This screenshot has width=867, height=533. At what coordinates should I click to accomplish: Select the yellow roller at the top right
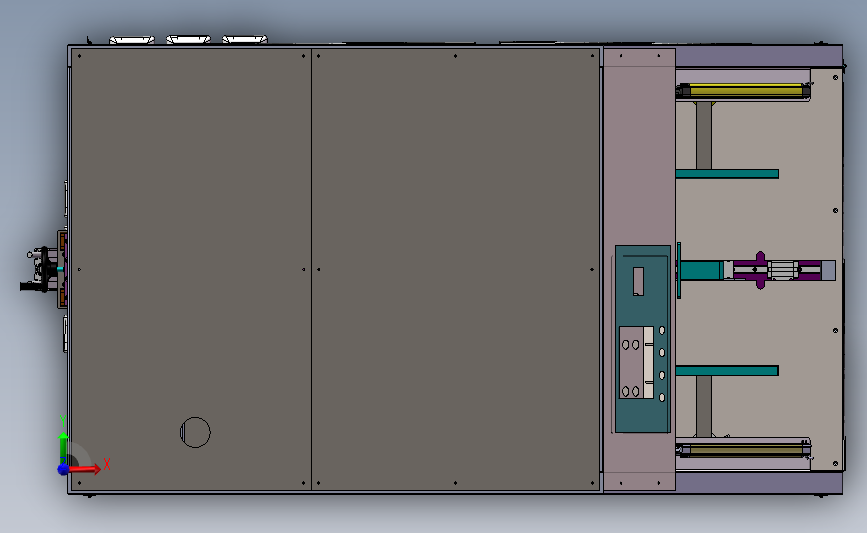coord(744,91)
